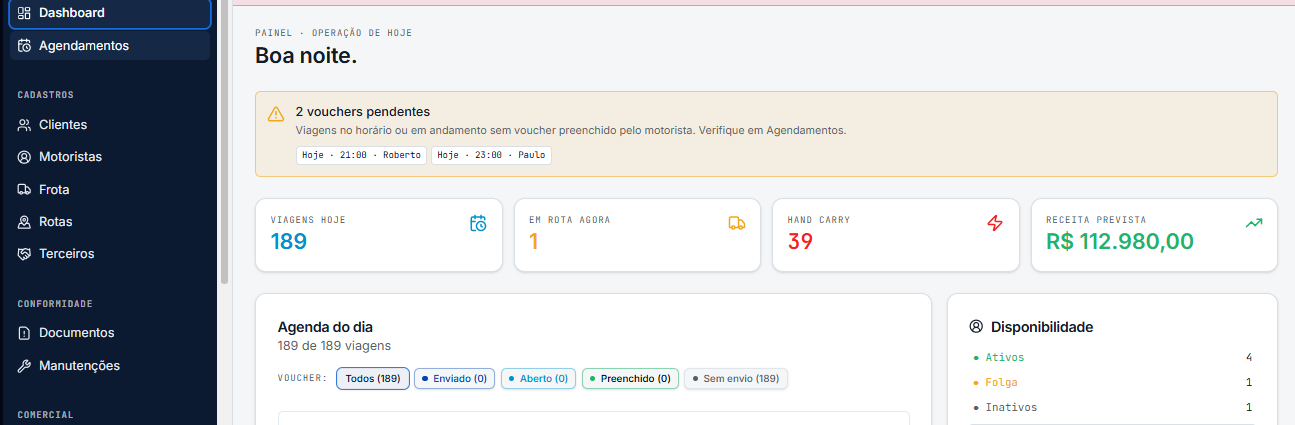Click the Dashboard grid icon

click(x=25, y=13)
